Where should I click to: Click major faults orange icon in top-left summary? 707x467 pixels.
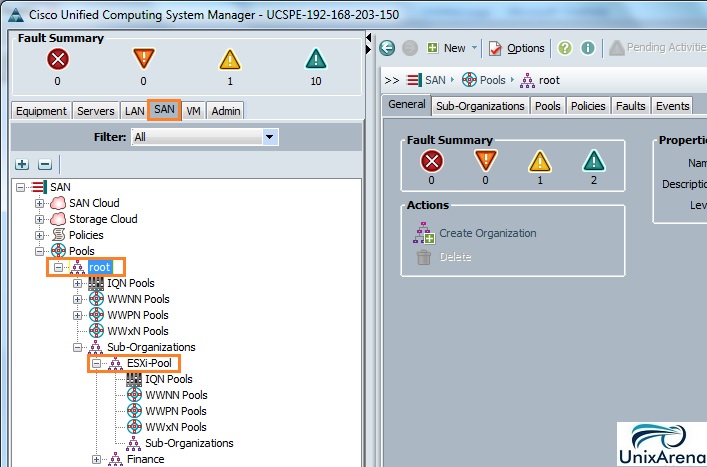pos(144,59)
